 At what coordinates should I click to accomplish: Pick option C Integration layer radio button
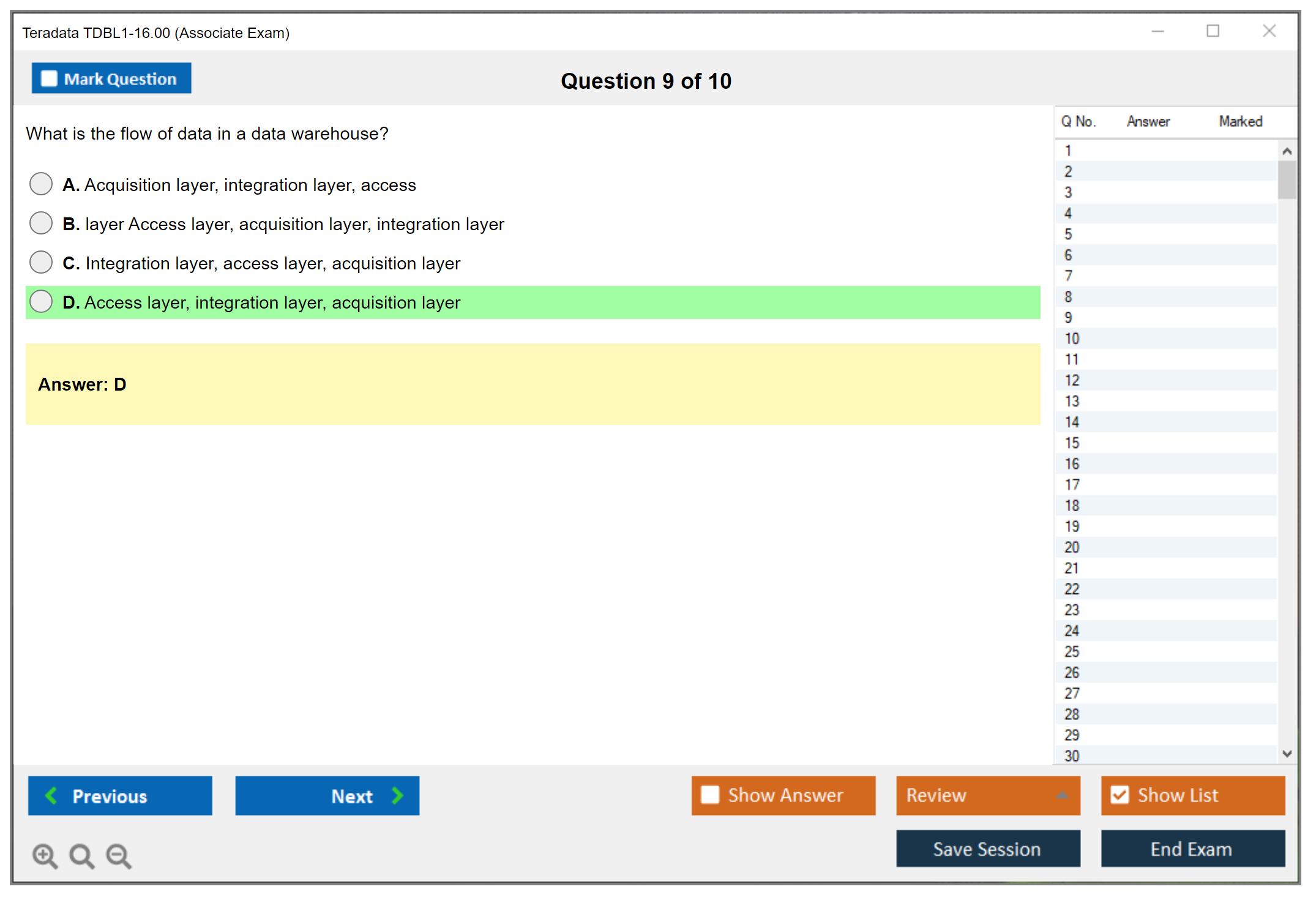click(41, 262)
